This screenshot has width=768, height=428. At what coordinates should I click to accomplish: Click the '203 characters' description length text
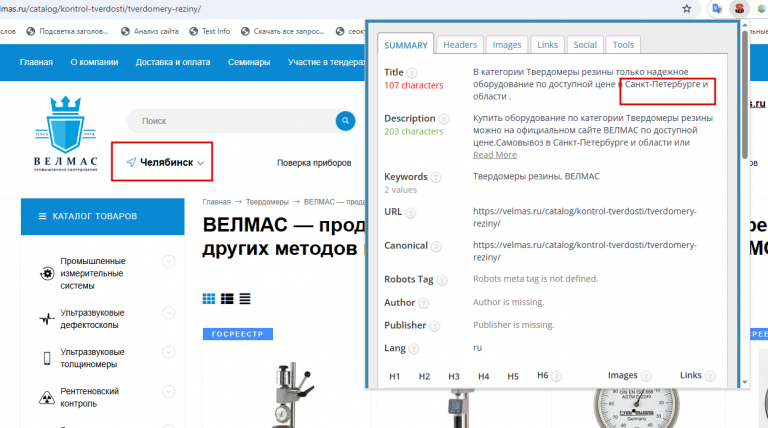pos(413,131)
